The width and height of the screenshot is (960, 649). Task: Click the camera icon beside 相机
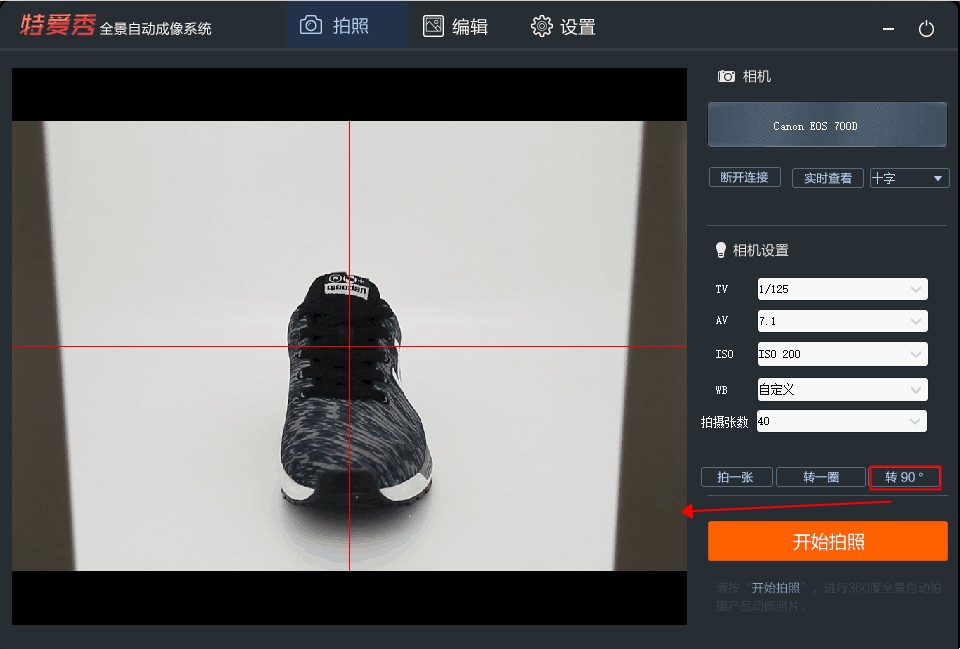coord(726,77)
